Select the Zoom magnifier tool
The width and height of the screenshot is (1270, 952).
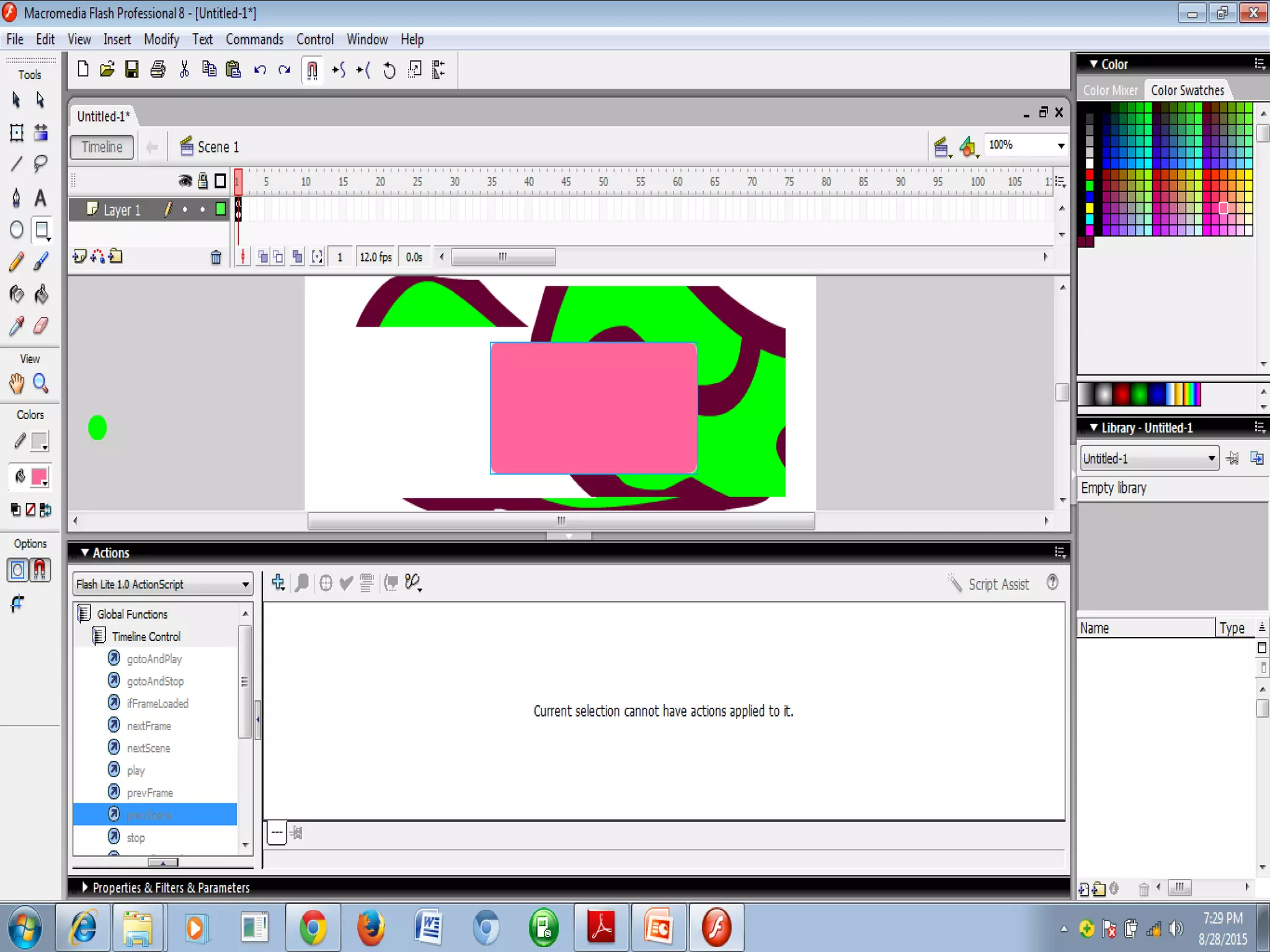[x=41, y=384]
